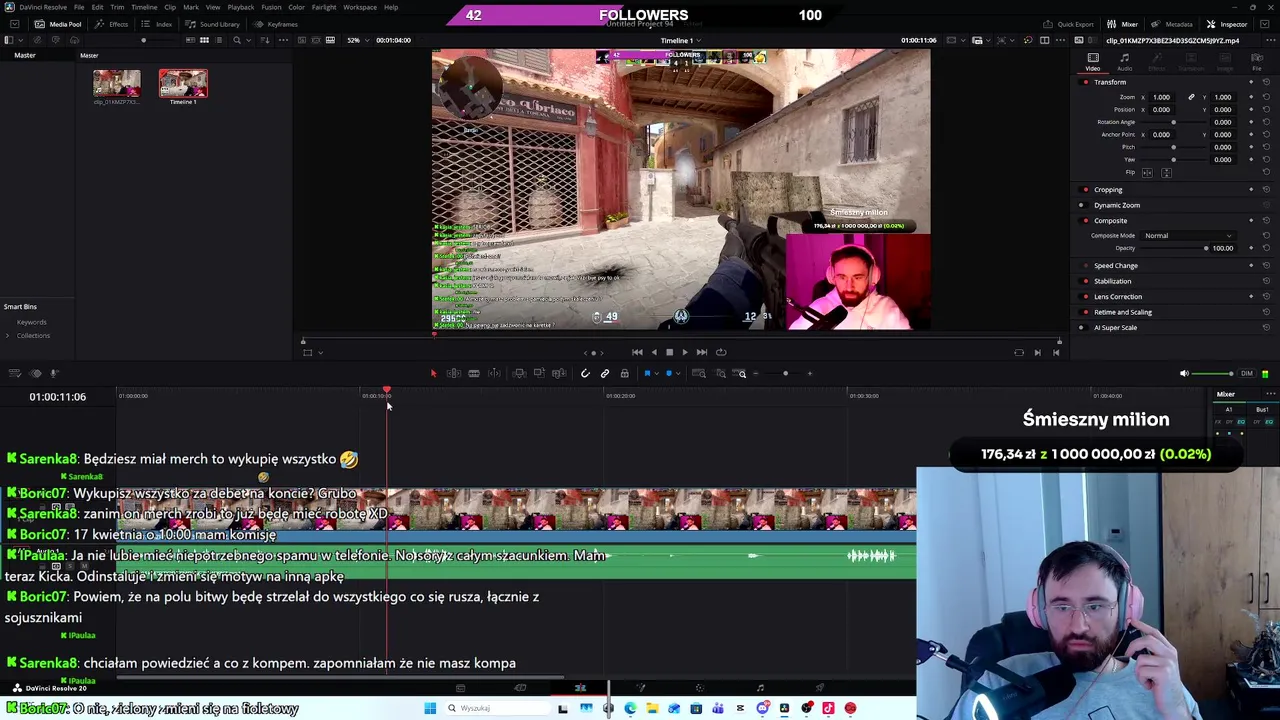Click the media pool search magnifier
This screenshot has height=720, width=1280.
click(x=237, y=40)
